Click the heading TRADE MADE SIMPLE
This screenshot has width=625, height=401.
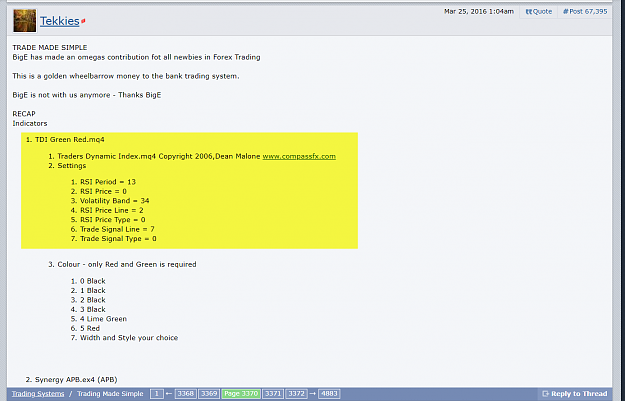click(50, 47)
